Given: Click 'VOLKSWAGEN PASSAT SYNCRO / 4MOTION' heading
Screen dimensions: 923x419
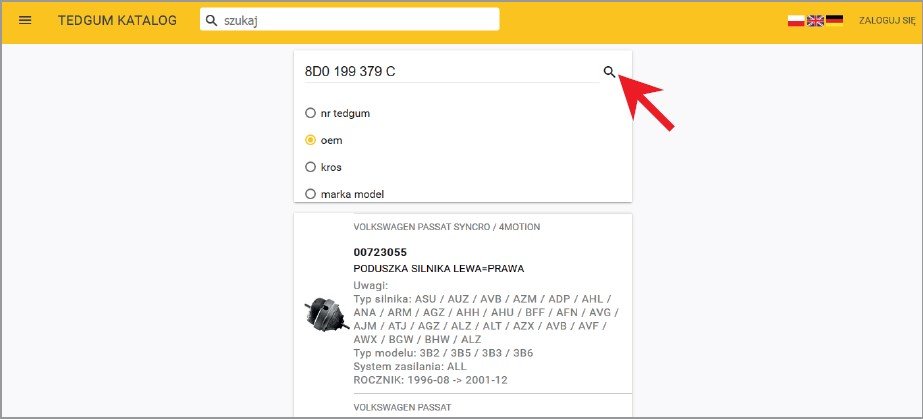Looking at the screenshot, I should coord(447,227).
